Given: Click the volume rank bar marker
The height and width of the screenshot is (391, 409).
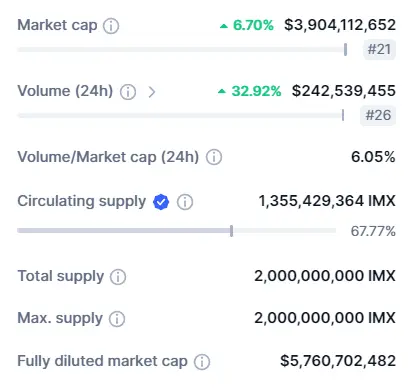Looking at the screenshot, I should (343, 115).
